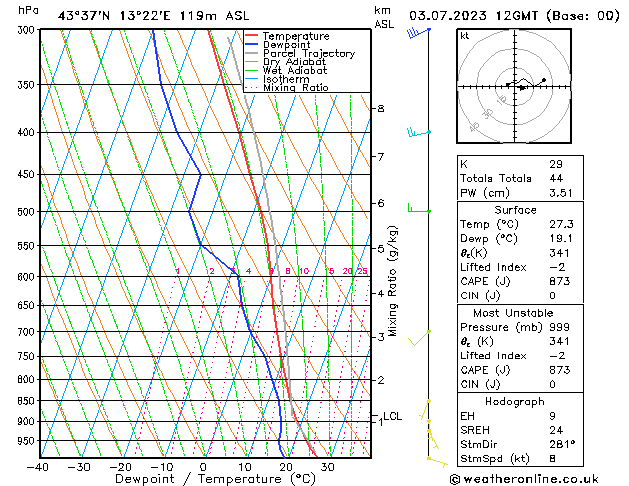Click the kt unit label in the hodograph
The image size is (629, 486).
(x=465, y=36)
